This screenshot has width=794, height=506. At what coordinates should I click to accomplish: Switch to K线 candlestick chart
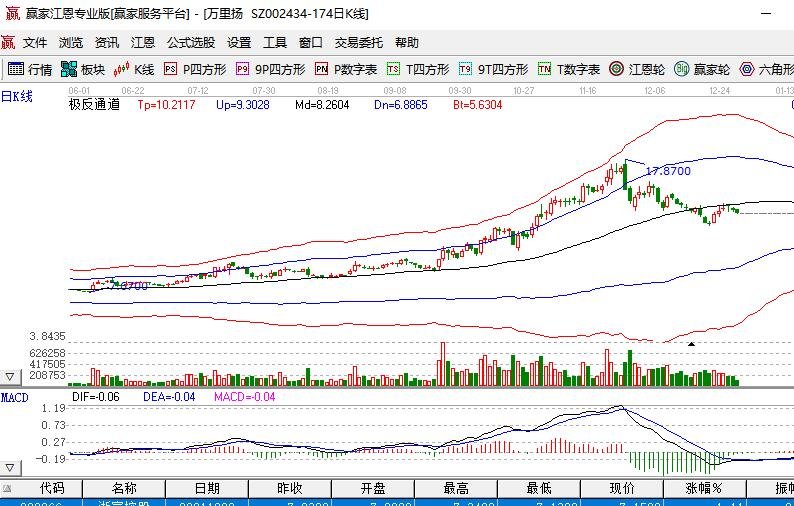coord(134,69)
